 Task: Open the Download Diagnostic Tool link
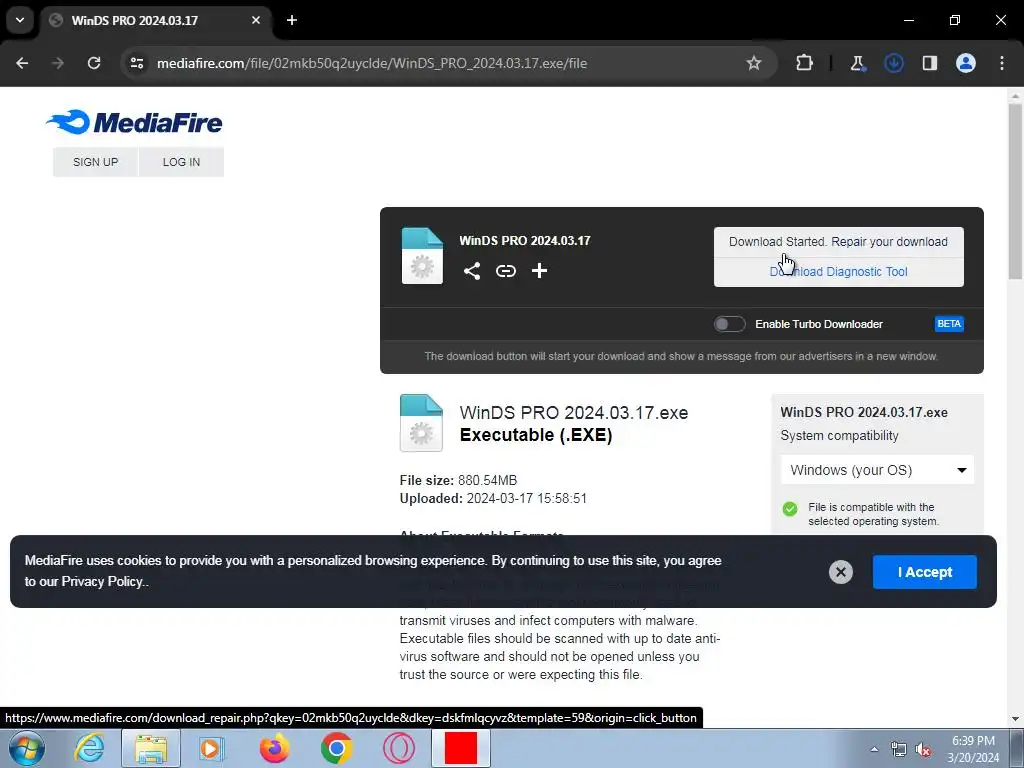click(838, 272)
